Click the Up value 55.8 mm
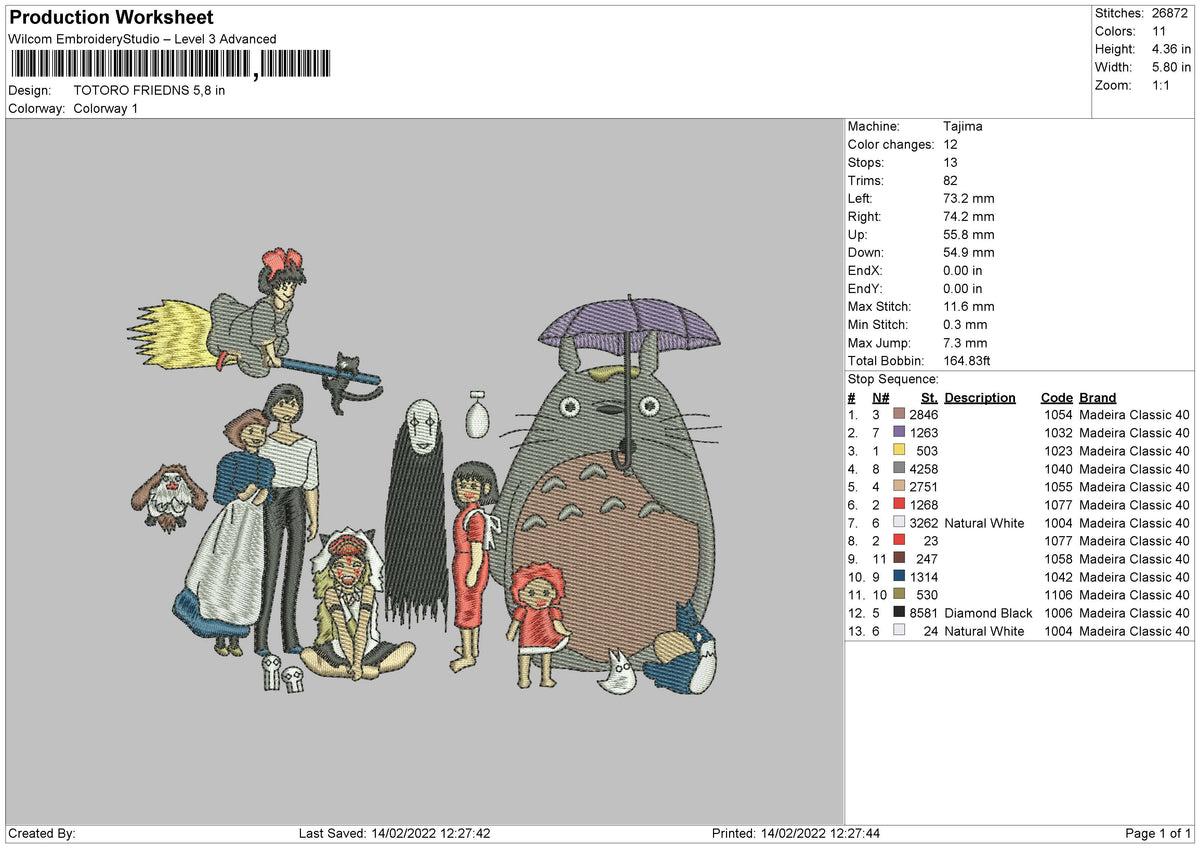The height and width of the screenshot is (848, 1200). pyautogui.click(x=969, y=235)
